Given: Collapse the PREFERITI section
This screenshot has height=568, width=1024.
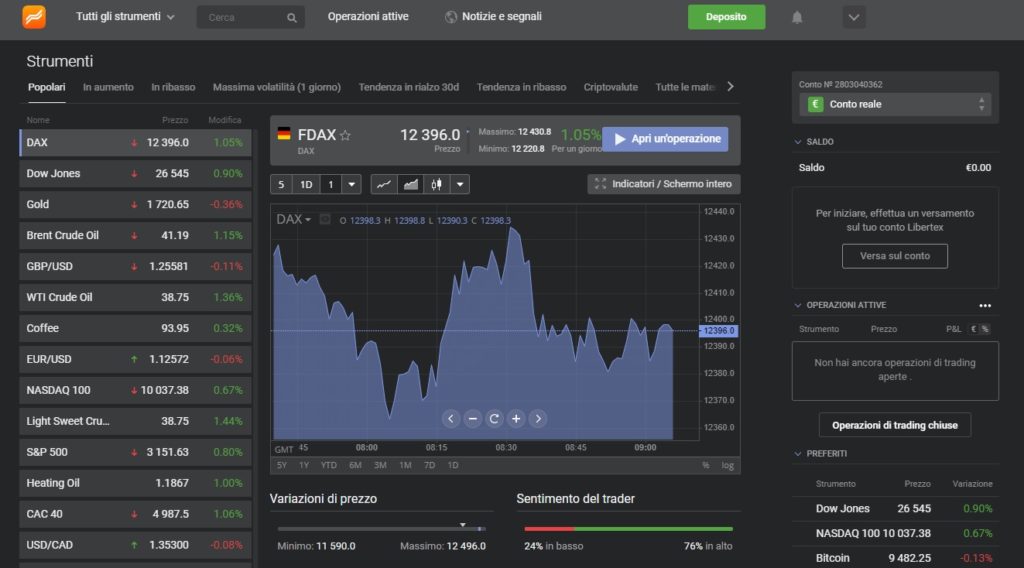Looking at the screenshot, I should 797,454.
